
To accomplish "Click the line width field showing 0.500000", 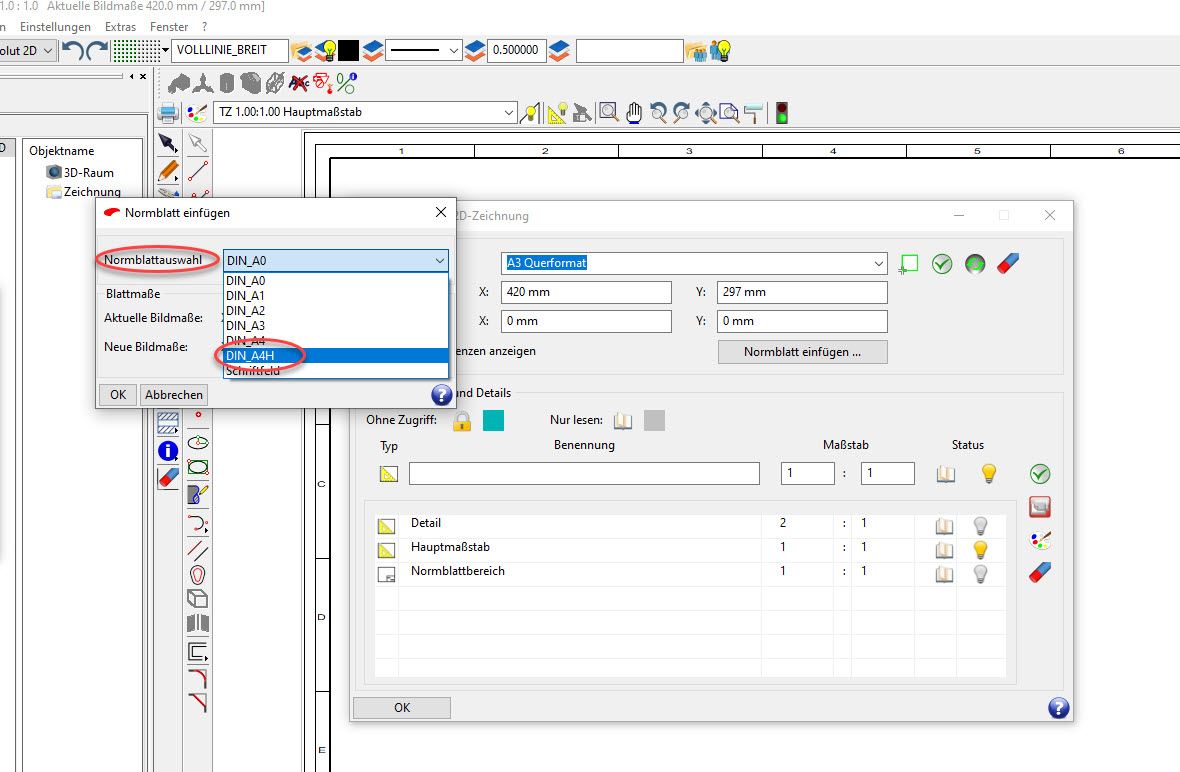I will (517, 50).
